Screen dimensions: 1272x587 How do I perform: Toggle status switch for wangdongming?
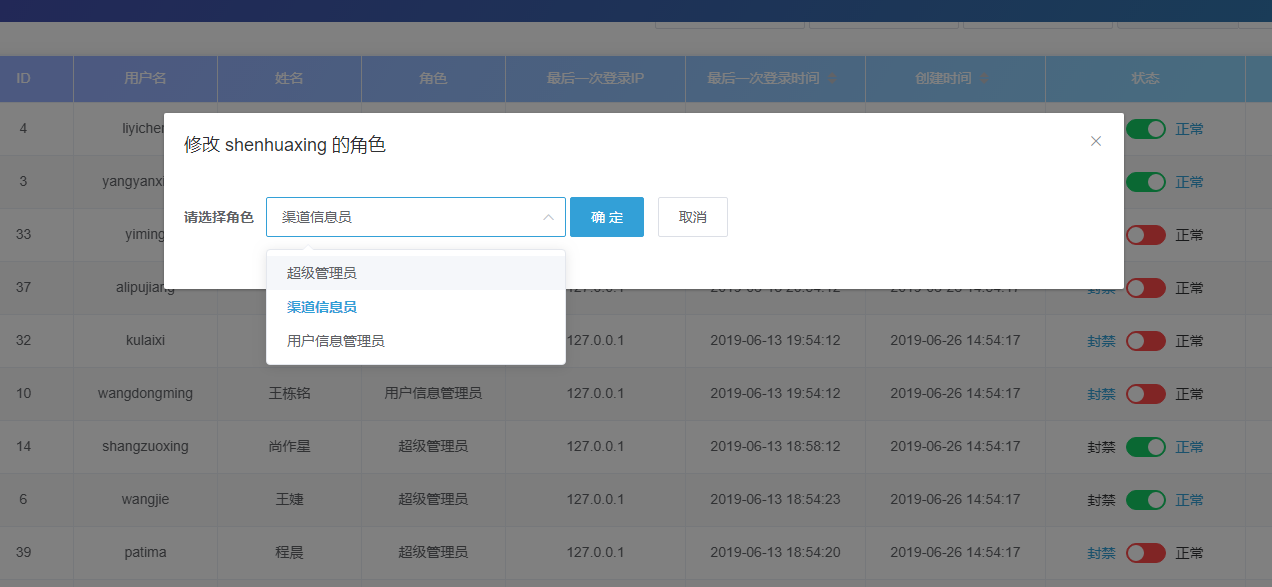coord(1145,394)
